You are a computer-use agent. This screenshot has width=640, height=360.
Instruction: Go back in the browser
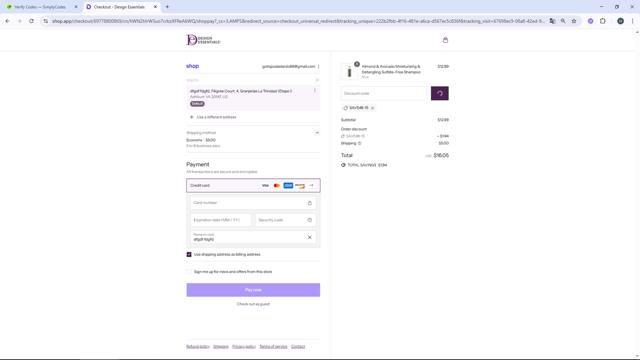click(8, 21)
